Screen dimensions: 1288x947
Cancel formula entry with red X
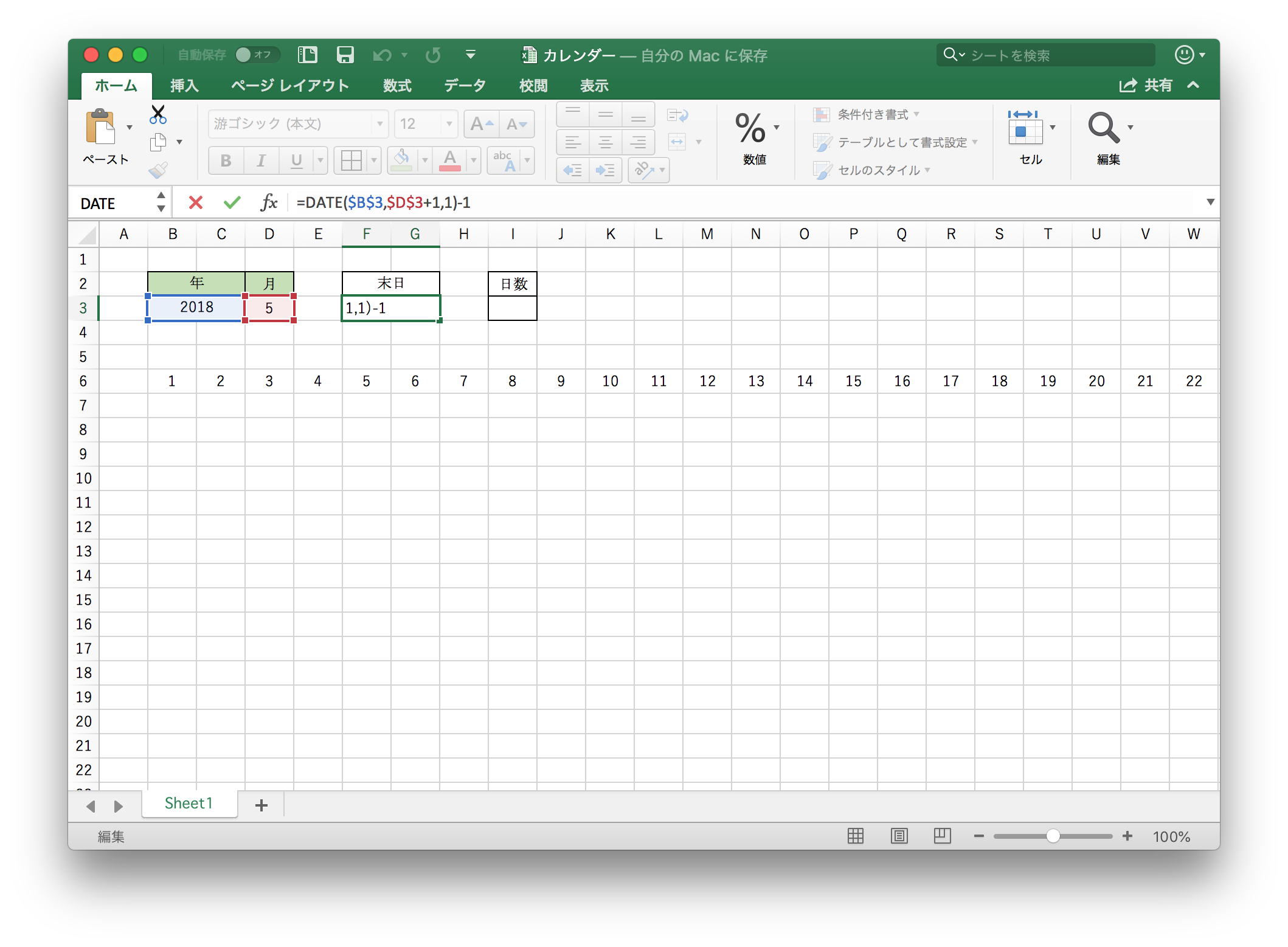click(x=196, y=202)
